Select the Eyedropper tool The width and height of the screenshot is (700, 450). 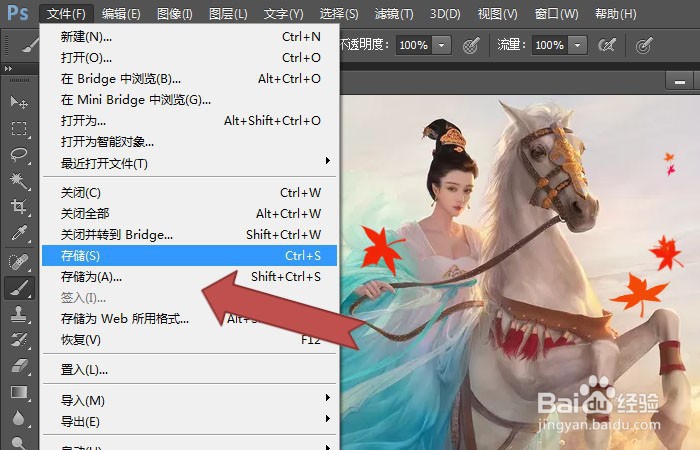pyautogui.click(x=19, y=233)
